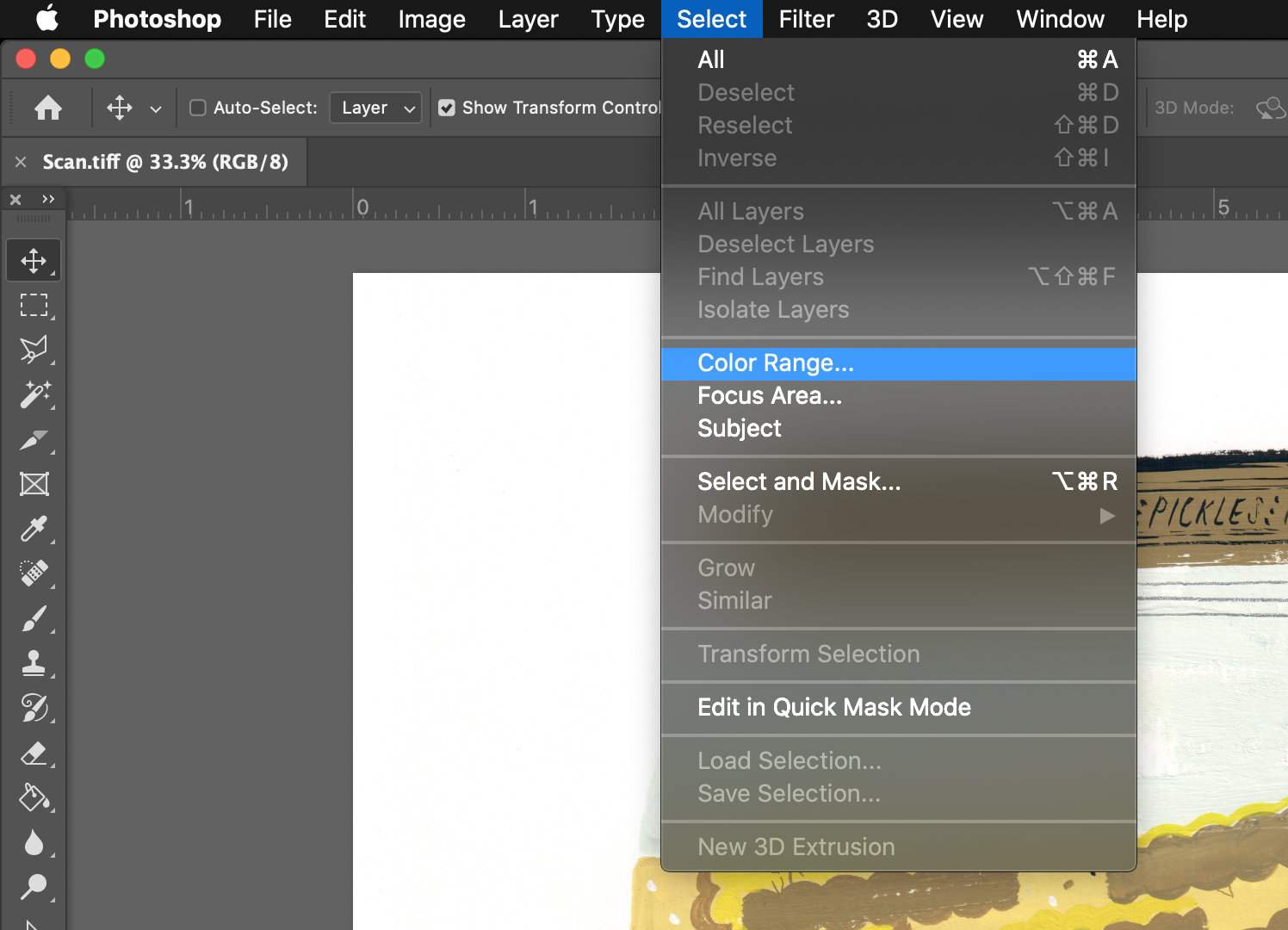Open the Photoshop application menu

tap(157, 19)
